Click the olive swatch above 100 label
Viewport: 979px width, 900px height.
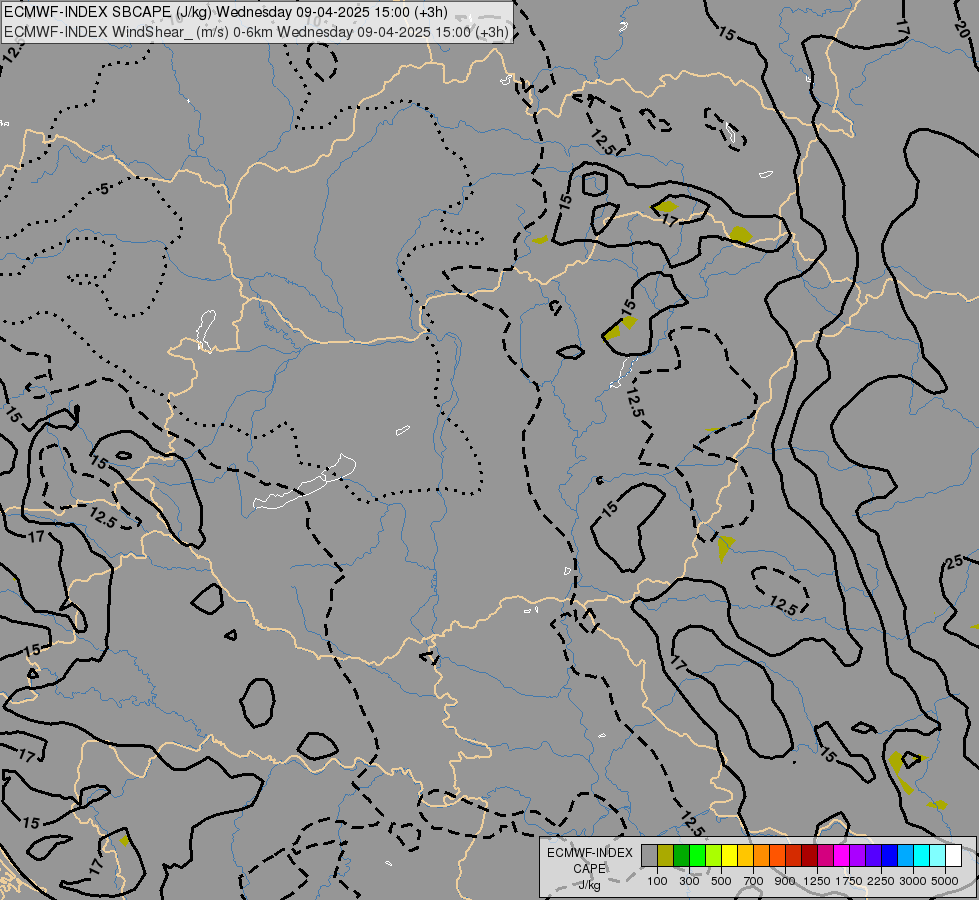point(666,855)
